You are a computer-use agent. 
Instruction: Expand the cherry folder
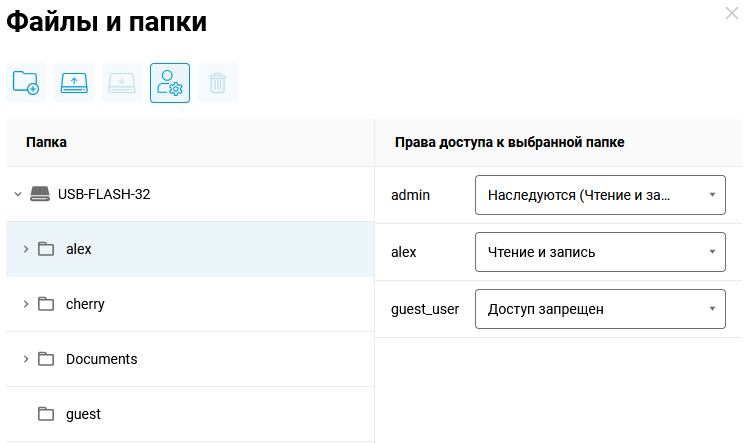pyautogui.click(x=26, y=304)
